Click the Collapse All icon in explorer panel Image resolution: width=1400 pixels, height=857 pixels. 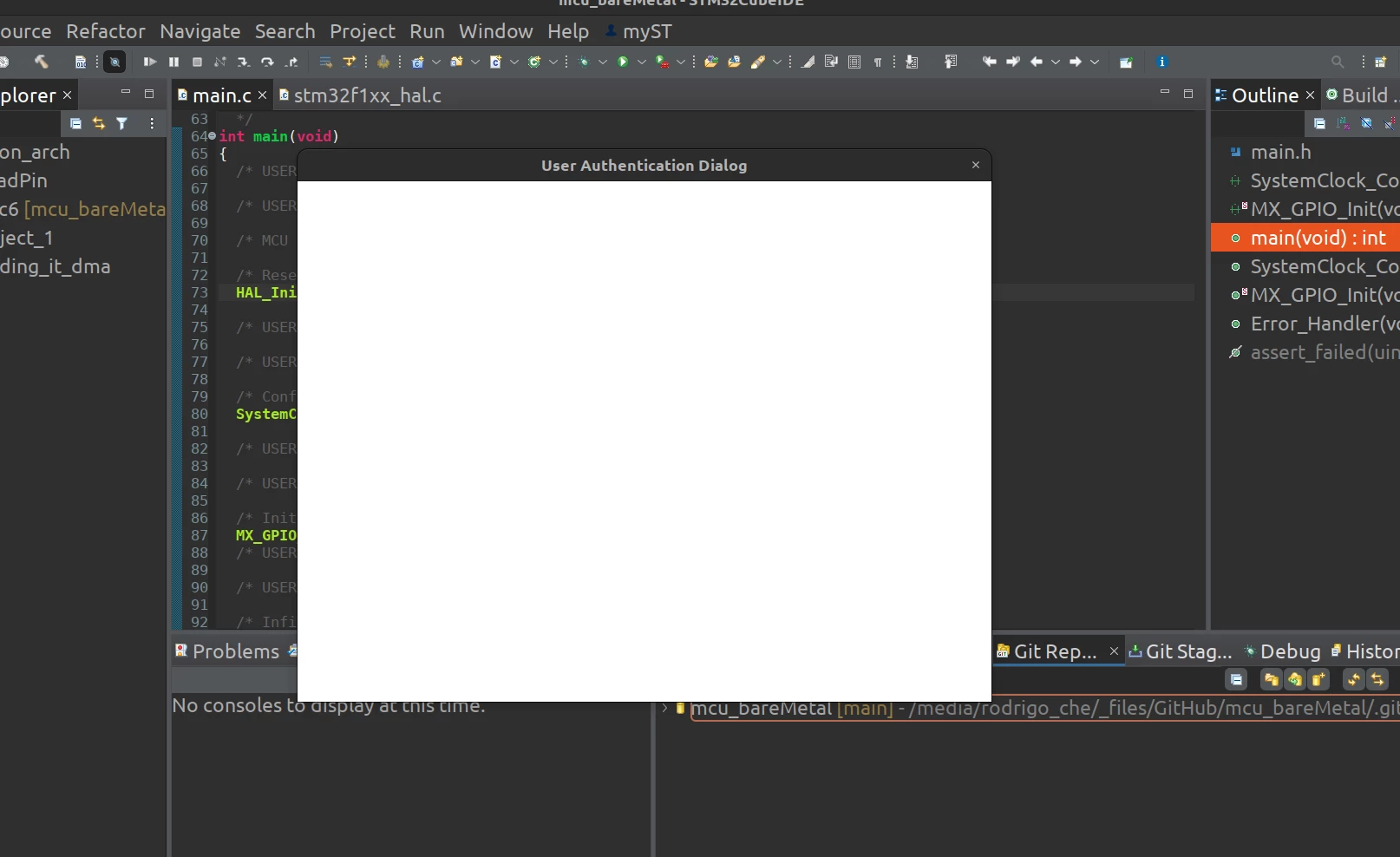coord(75,123)
